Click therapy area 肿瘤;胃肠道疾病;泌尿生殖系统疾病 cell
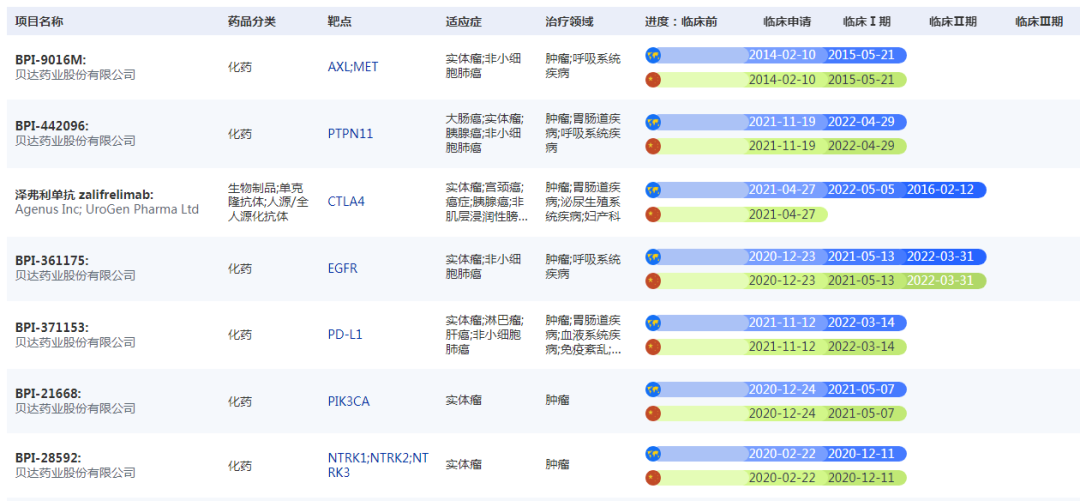This screenshot has width=1080, height=501. [583, 202]
